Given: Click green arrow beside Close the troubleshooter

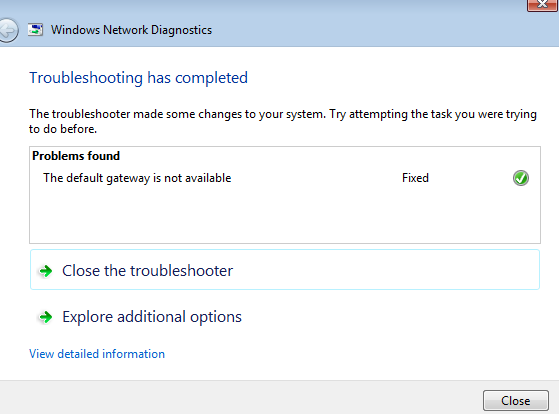Looking at the screenshot, I should (46, 271).
